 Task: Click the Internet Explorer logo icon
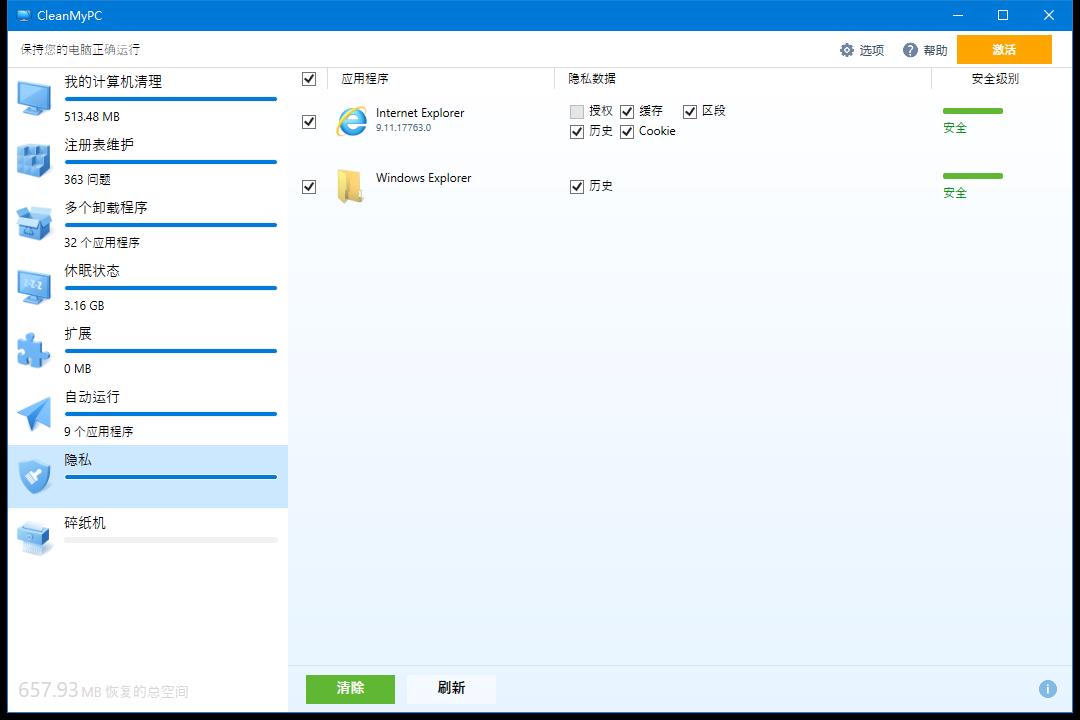tap(351, 121)
